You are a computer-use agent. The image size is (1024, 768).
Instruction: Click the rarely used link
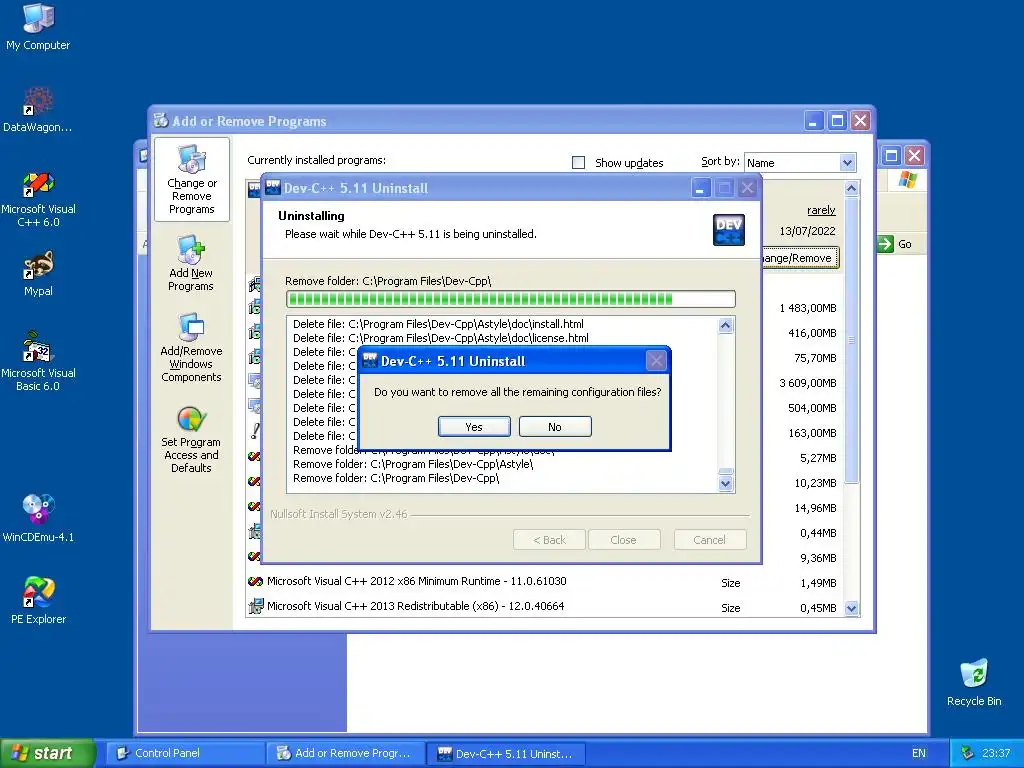(x=821, y=210)
